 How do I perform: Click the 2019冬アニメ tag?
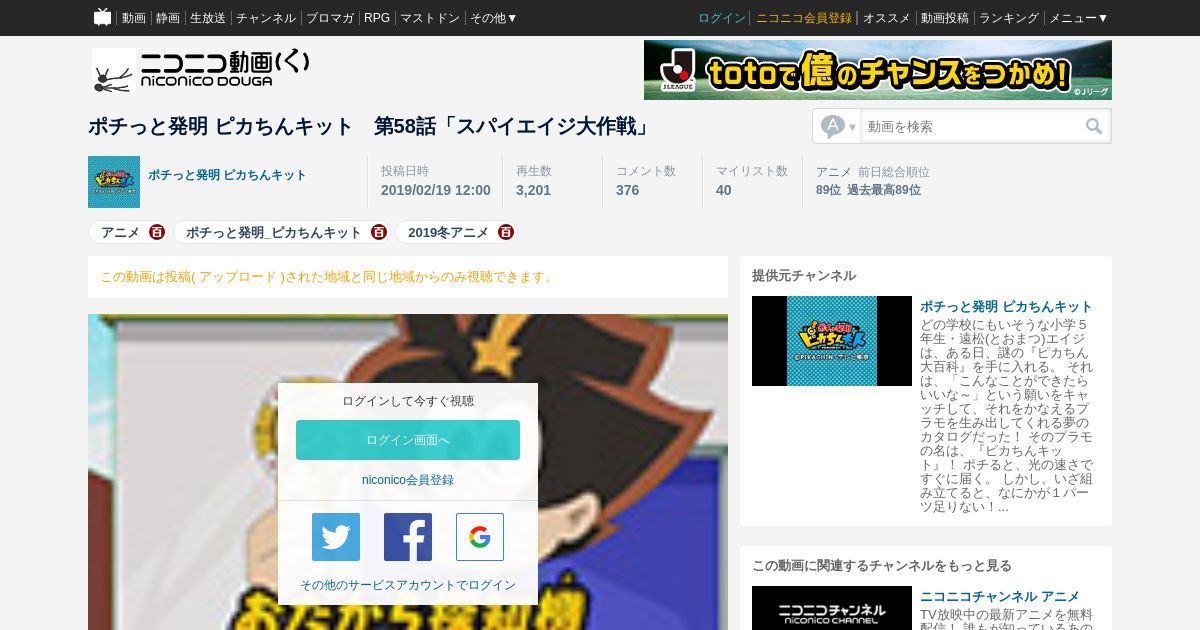tap(448, 232)
